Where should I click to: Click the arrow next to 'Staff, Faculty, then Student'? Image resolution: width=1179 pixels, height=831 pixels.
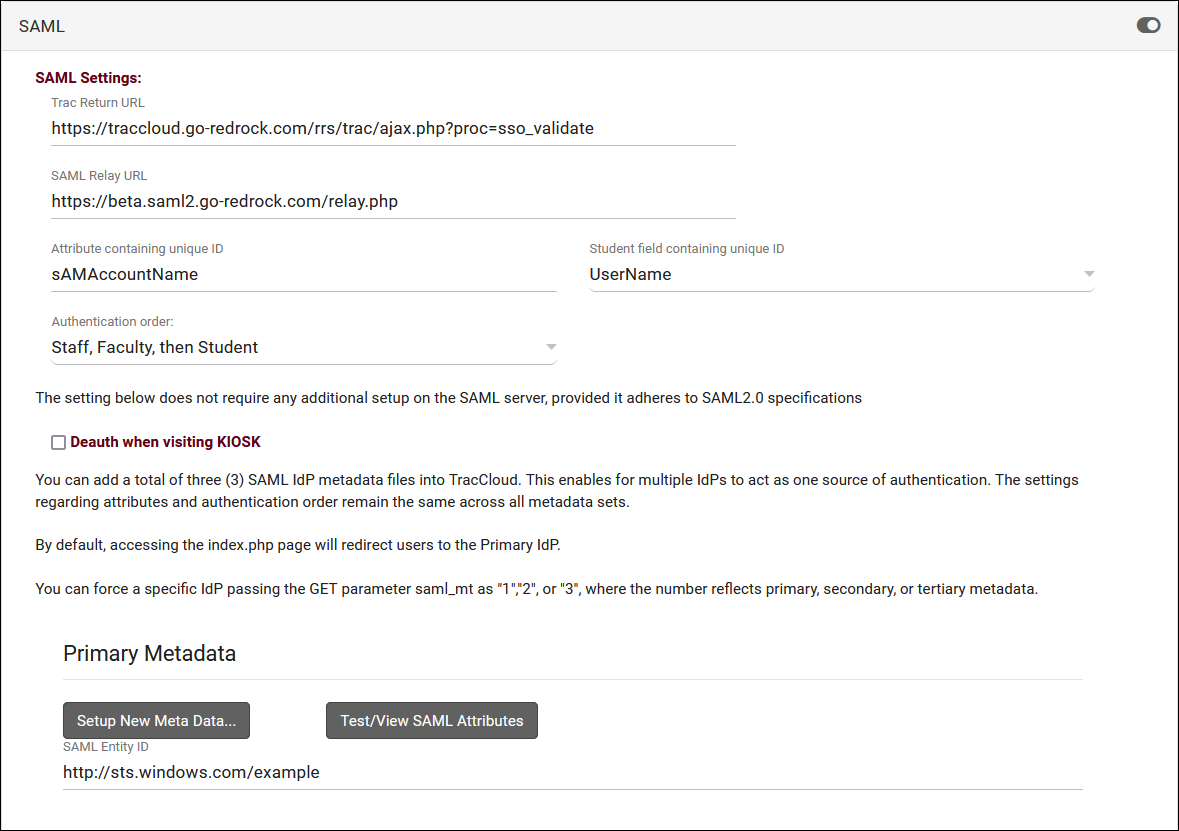[x=550, y=347]
